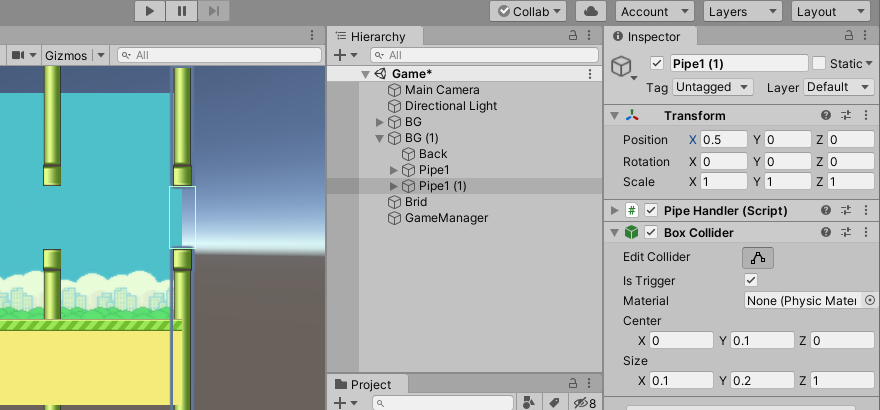Viewport: 880px width, 410px height.
Task: Click the Project search-by-label icon
Action: click(x=554, y=402)
